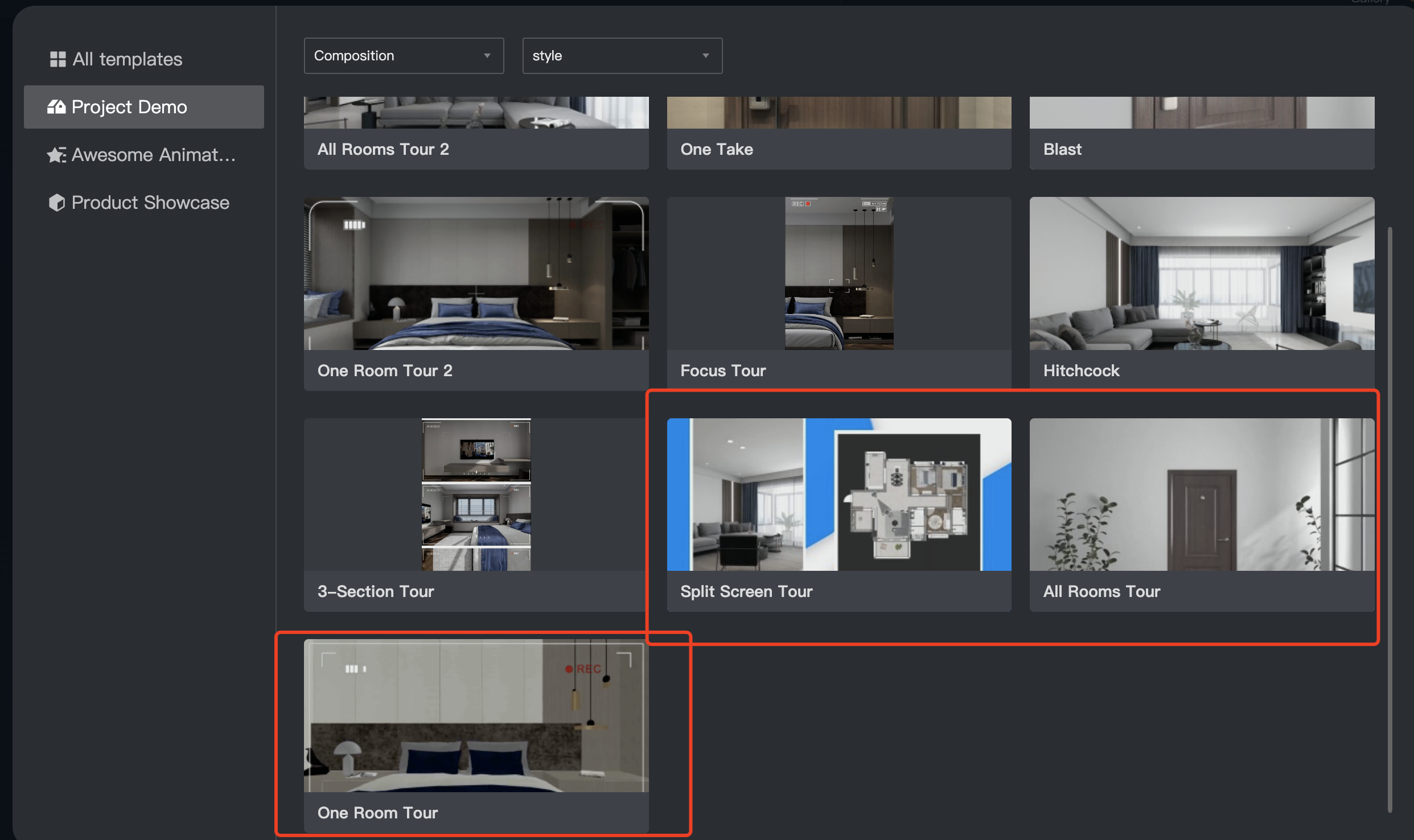
Task: Select the All templates category
Action: coord(126,59)
